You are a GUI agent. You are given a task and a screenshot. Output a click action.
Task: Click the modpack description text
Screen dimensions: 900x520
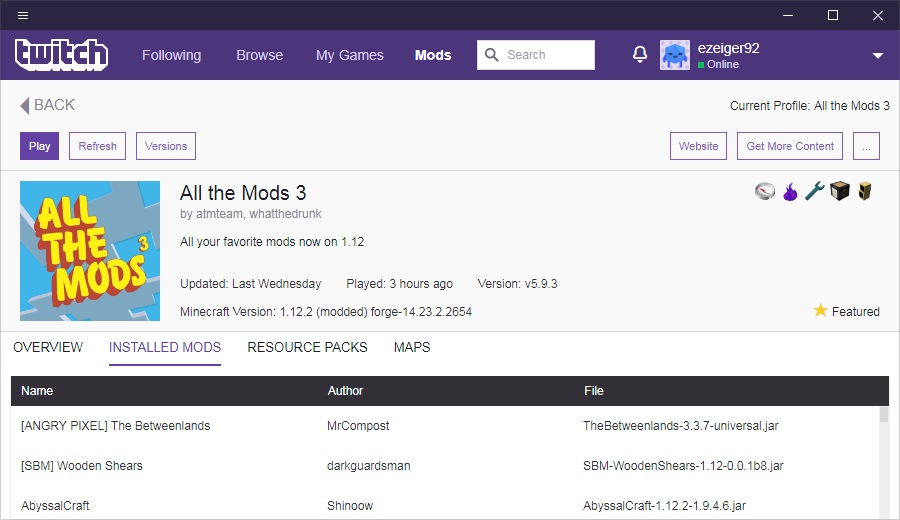pos(271,242)
